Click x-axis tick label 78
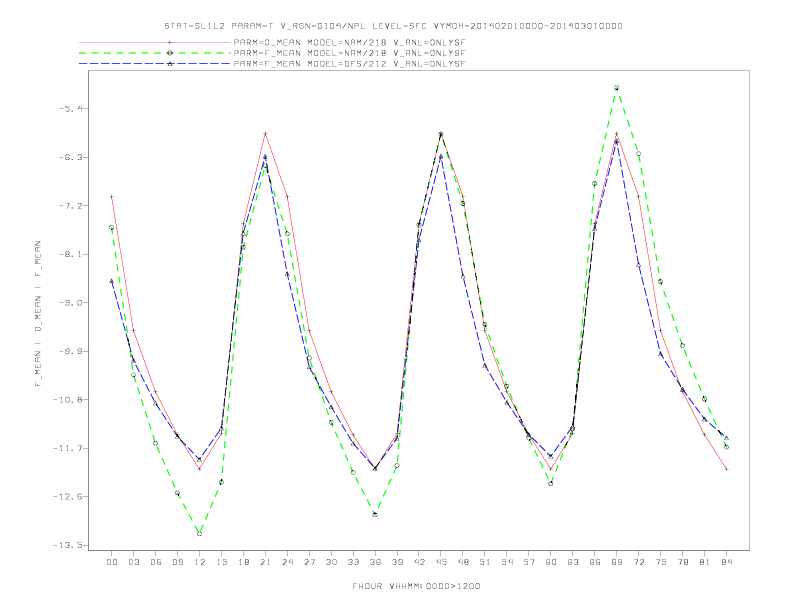Screen dimensions: 792x612 (x=683, y=562)
